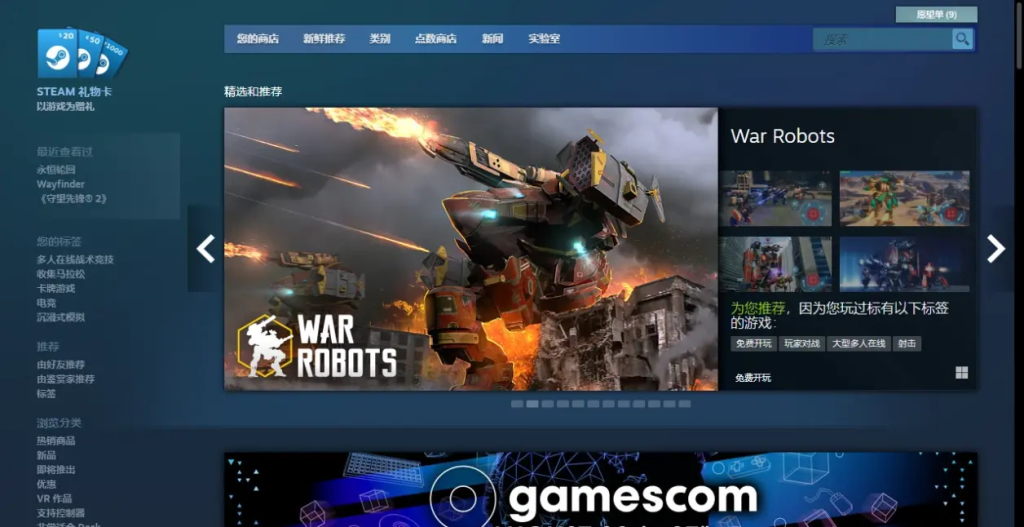Open recently viewed 《守望先锋® 2》
The width and height of the screenshot is (1024, 527).
(72, 199)
